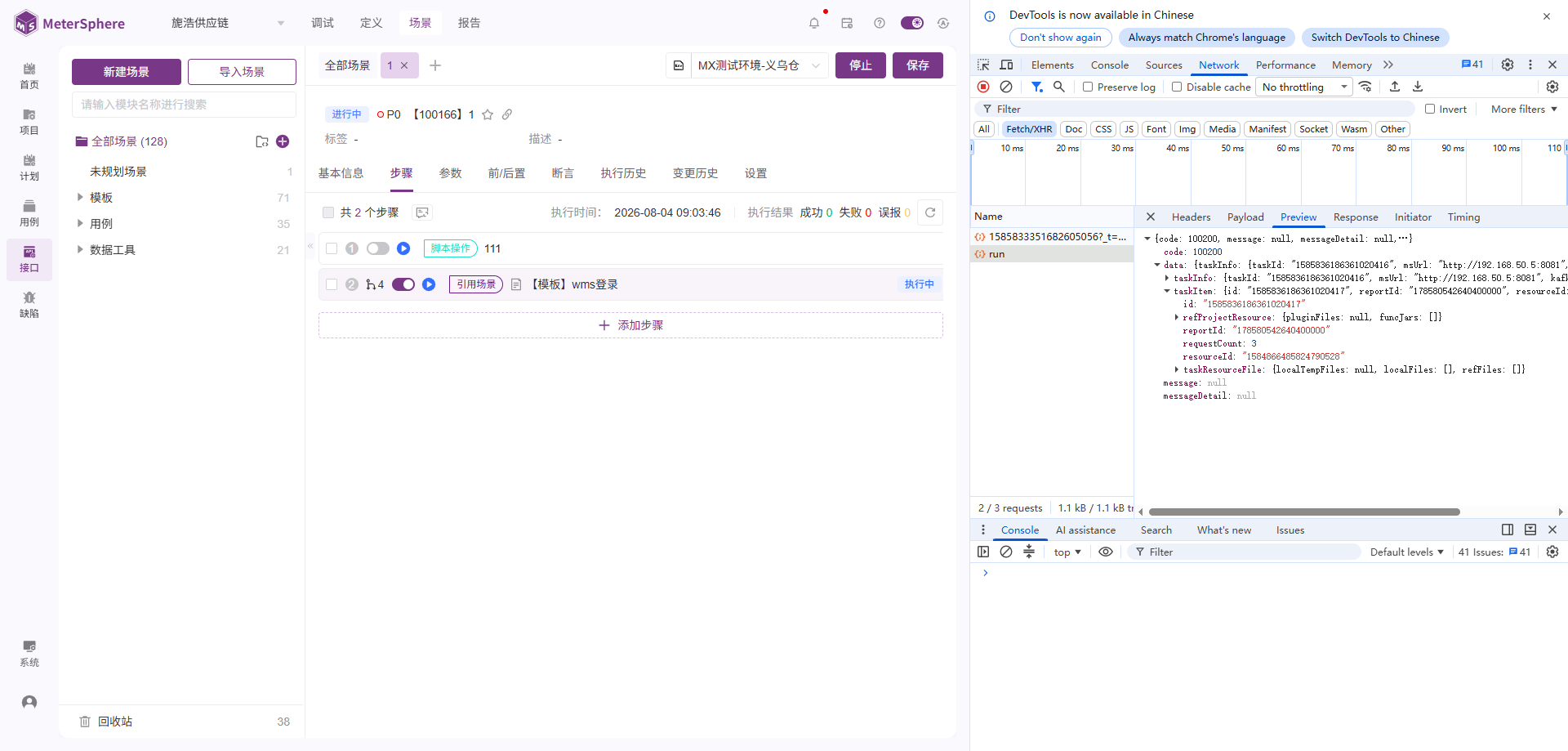This screenshot has width=1568, height=751.
Task: Enable Preserve log checkbox
Action: coord(1088,87)
